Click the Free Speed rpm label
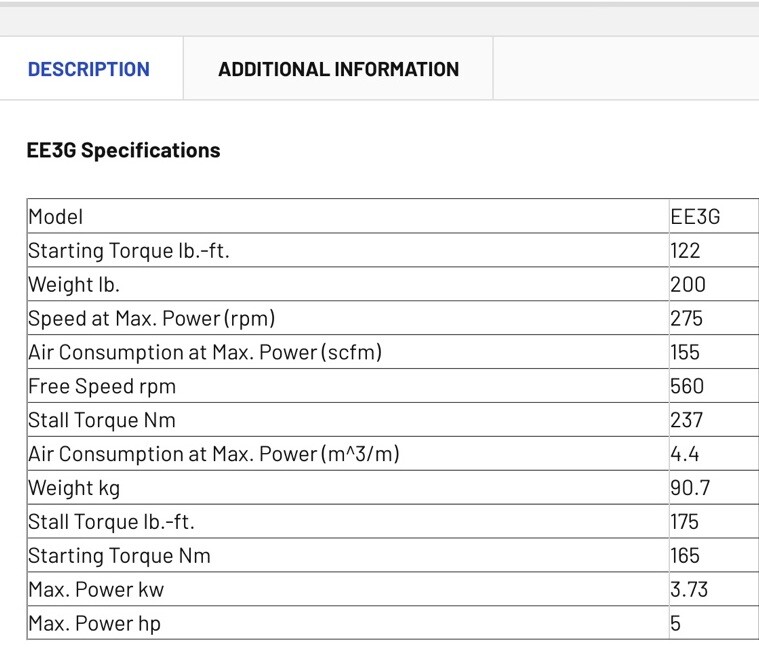Viewport: 759px width, 664px height. [x=102, y=386]
